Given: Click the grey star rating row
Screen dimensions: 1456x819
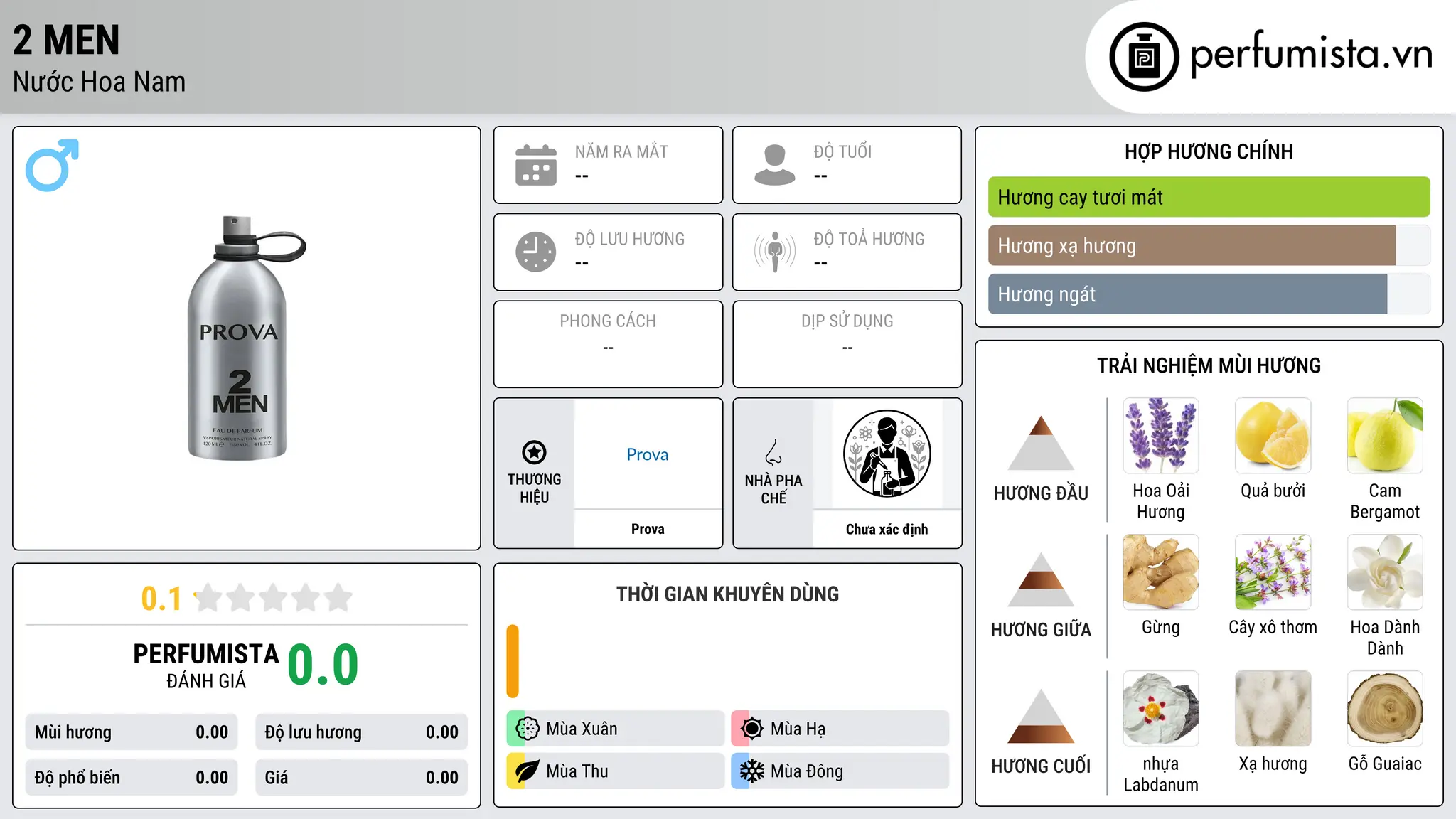Looking at the screenshot, I should pyautogui.click(x=273, y=598).
